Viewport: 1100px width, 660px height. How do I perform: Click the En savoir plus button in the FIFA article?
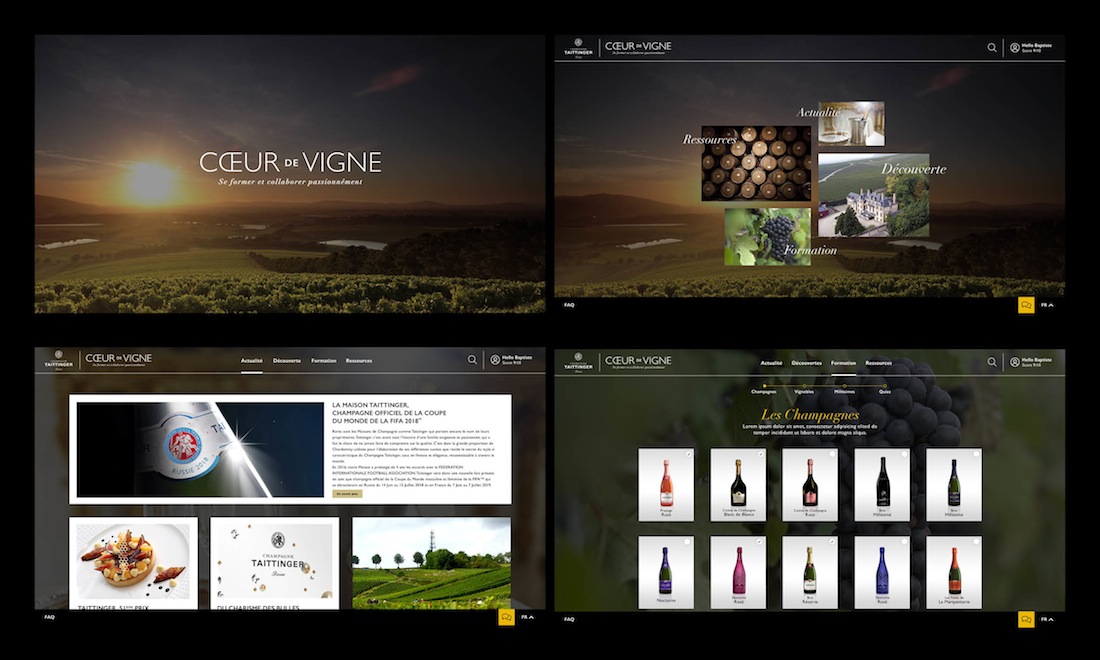[347, 494]
